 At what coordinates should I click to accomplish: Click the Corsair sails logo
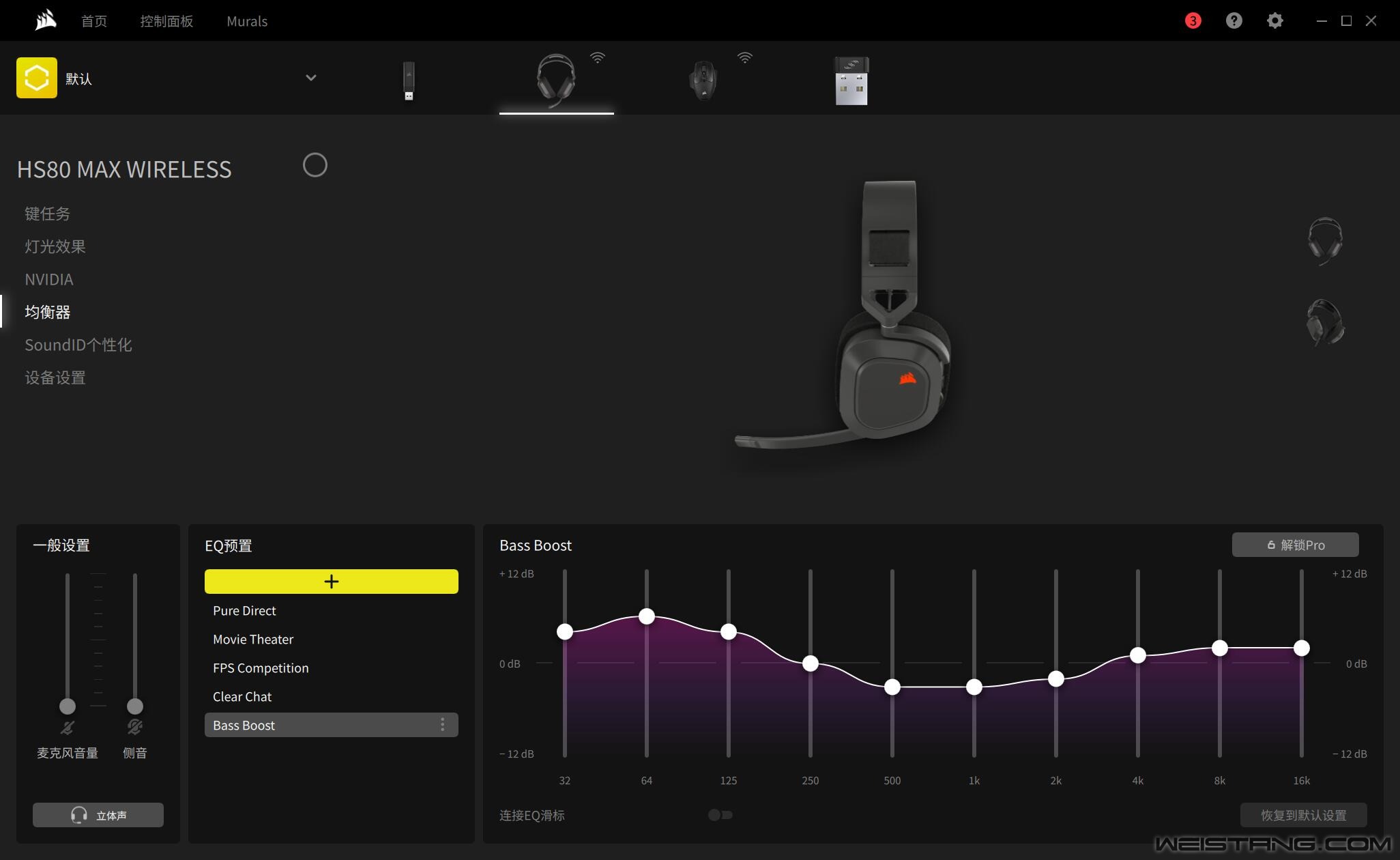[x=45, y=20]
